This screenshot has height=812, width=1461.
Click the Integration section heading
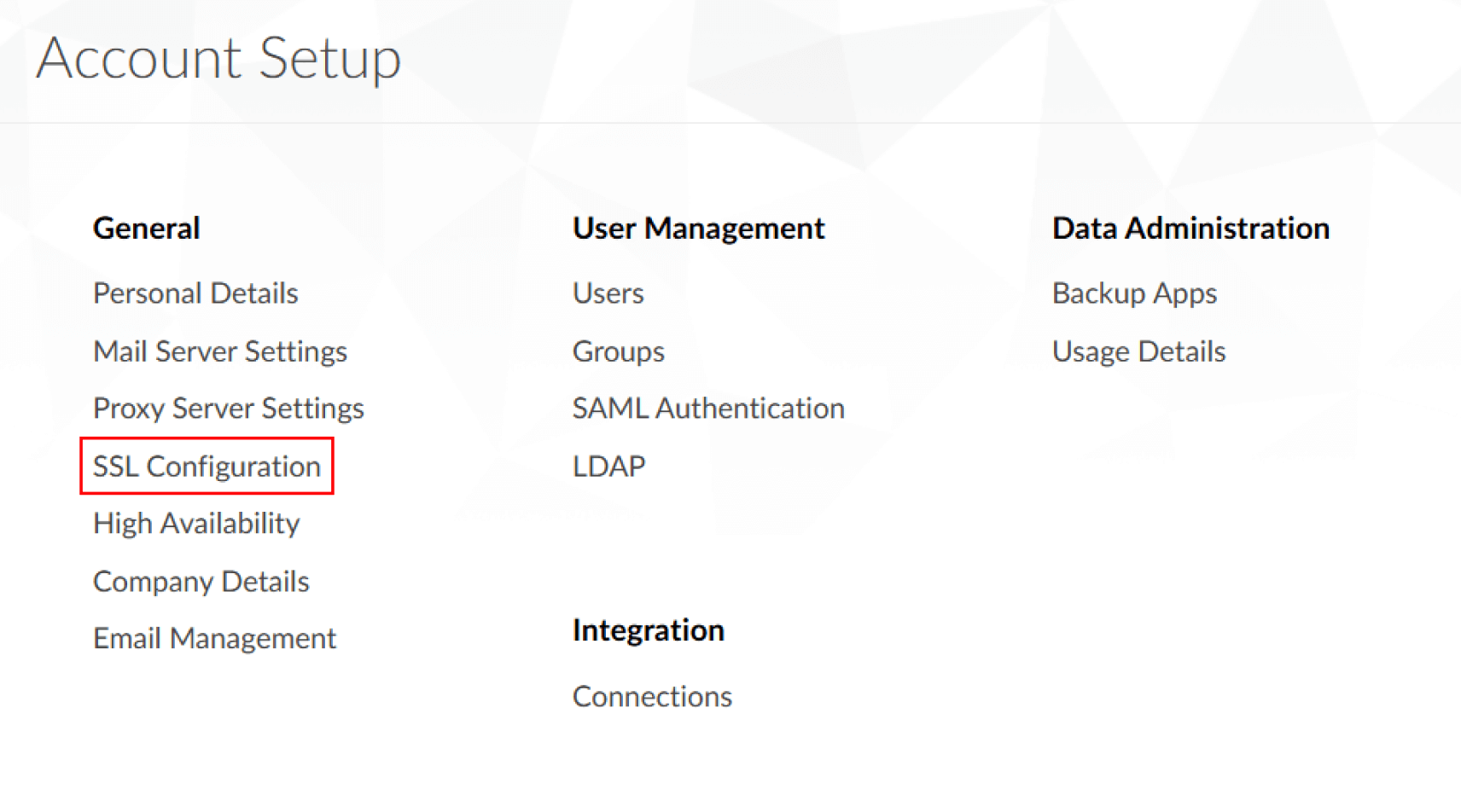649,630
